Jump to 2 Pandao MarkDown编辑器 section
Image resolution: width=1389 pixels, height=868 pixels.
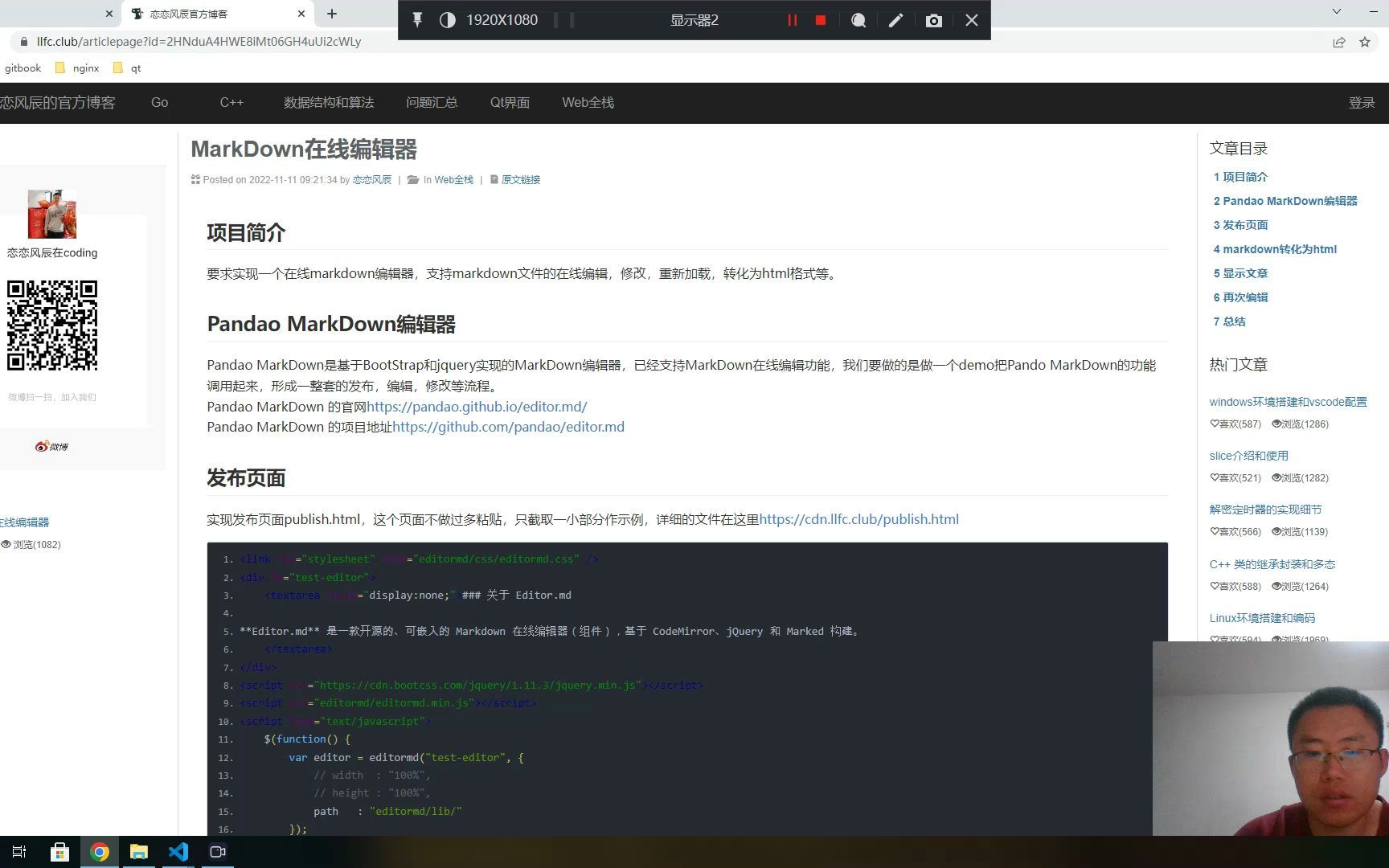tap(1285, 201)
